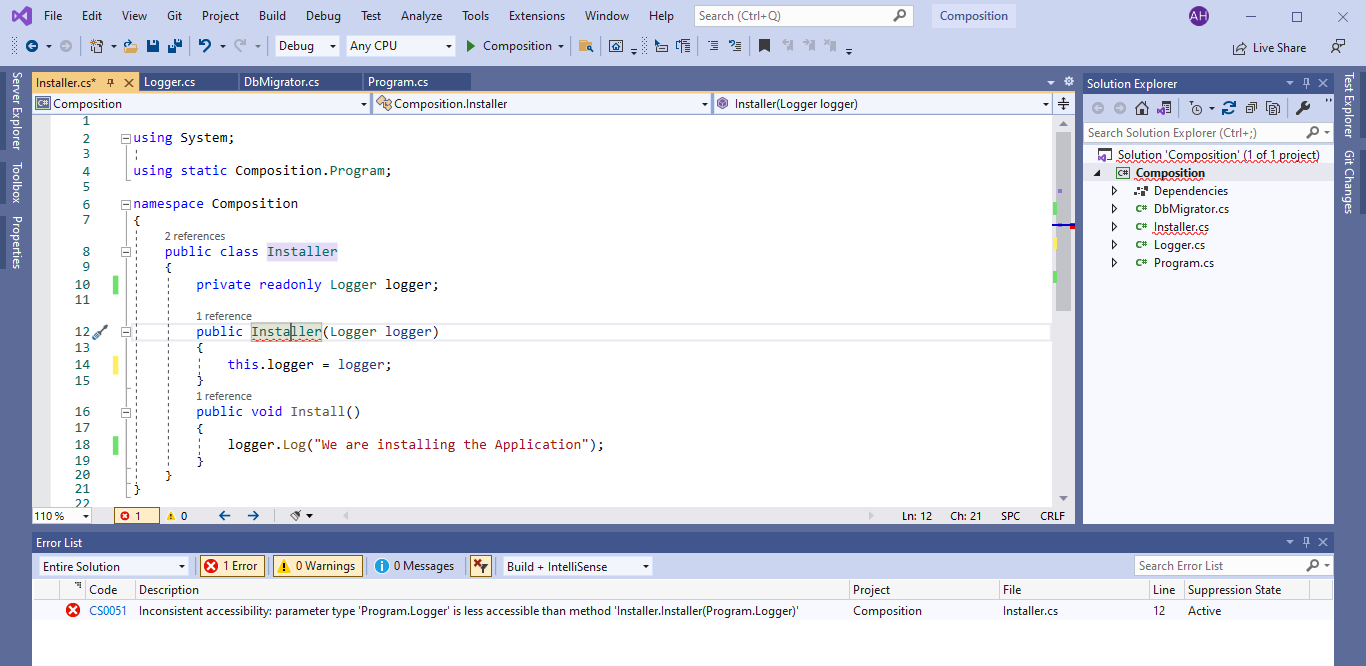Click the '2 references' CodeLens link
The width and height of the screenshot is (1366, 666).
pos(195,236)
